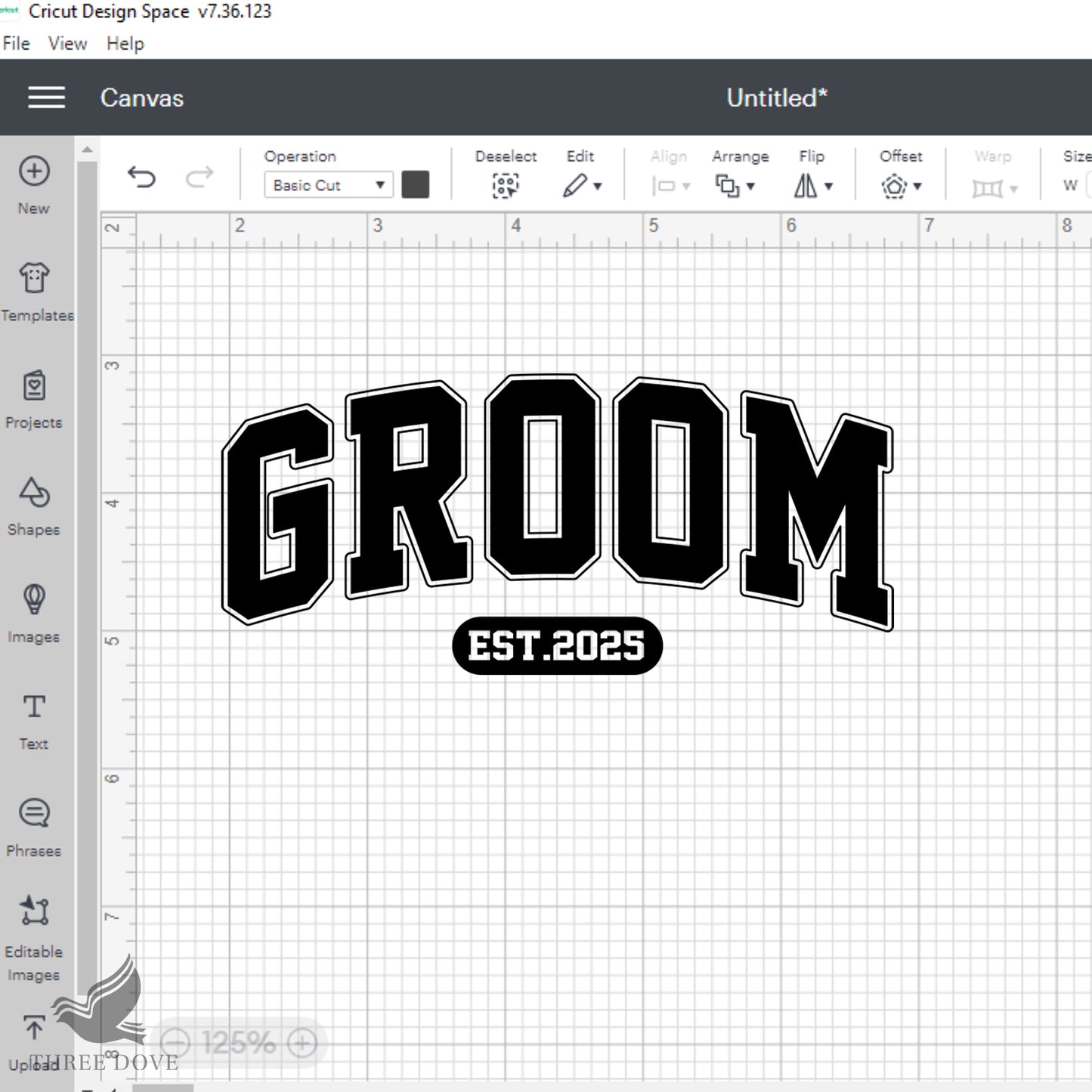1092x1092 pixels.
Task: Click the Canvas title label
Action: click(142, 98)
